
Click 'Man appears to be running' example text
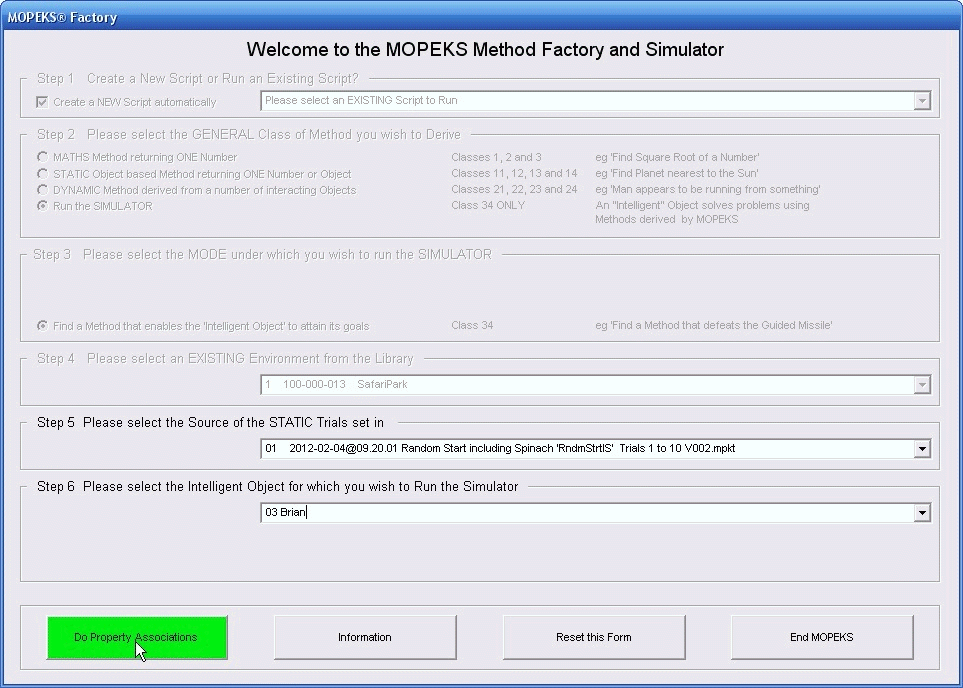(708, 189)
